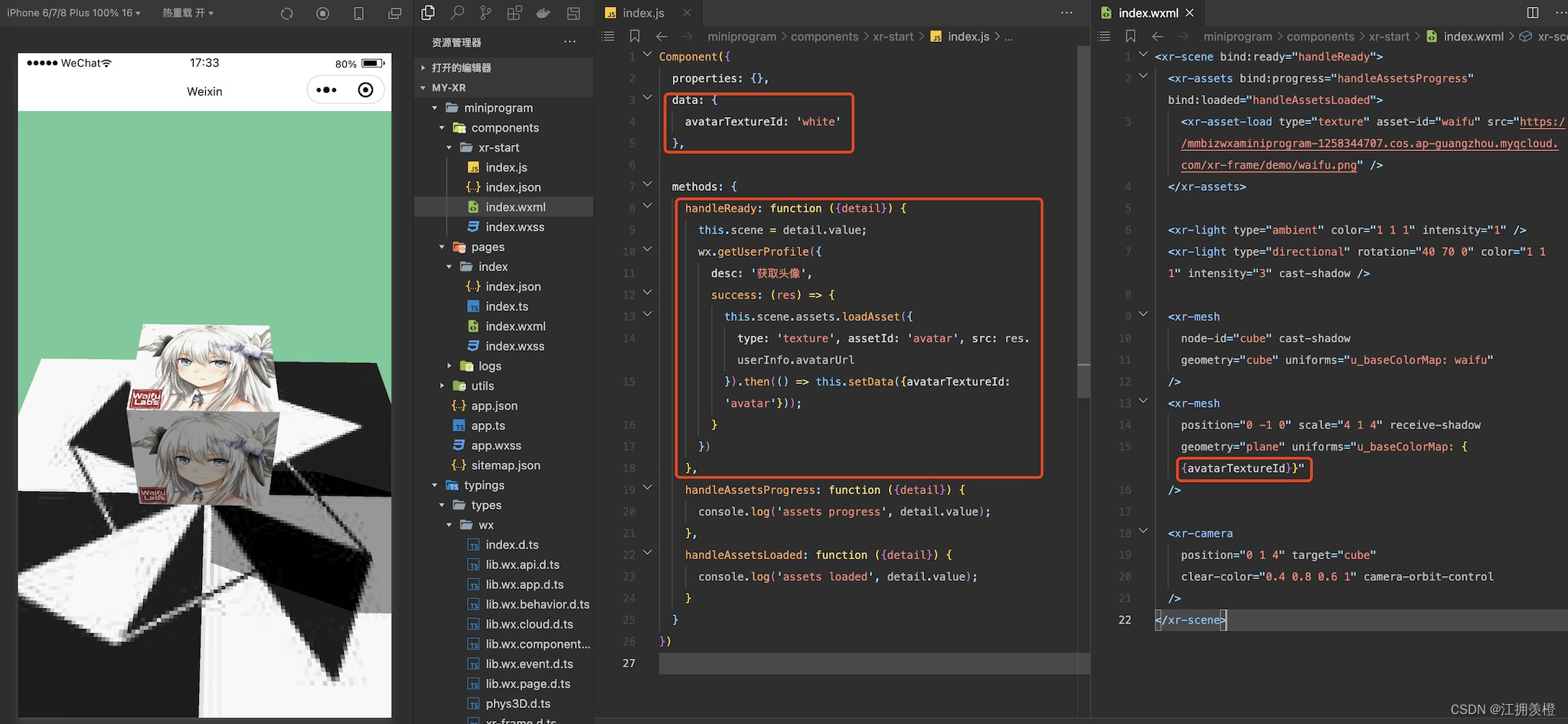Click the simulator refresh icon
This screenshot has width=1568, height=724.
tap(287, 14)
